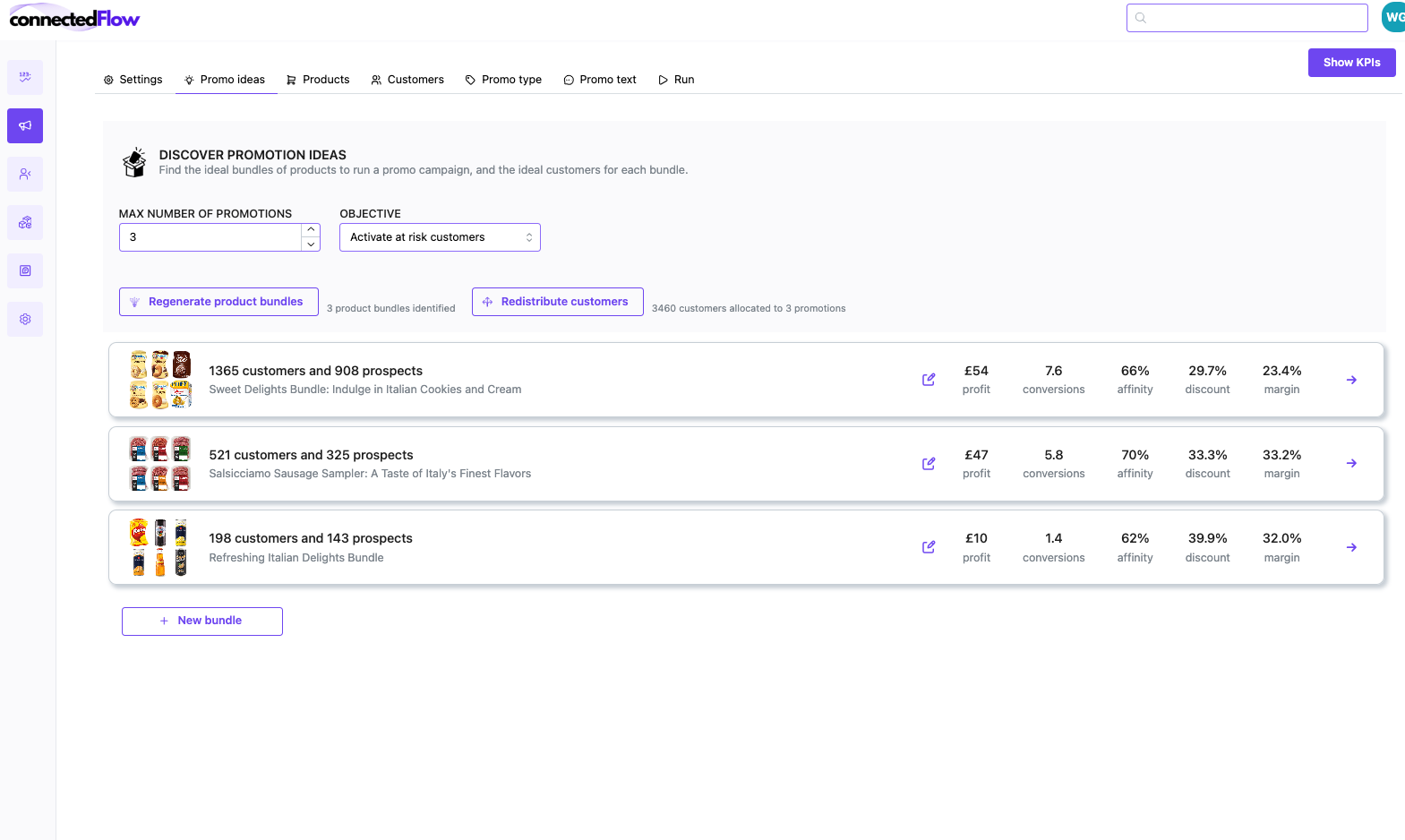
Task: Click the New bundle button
Action: coord(202,621)
